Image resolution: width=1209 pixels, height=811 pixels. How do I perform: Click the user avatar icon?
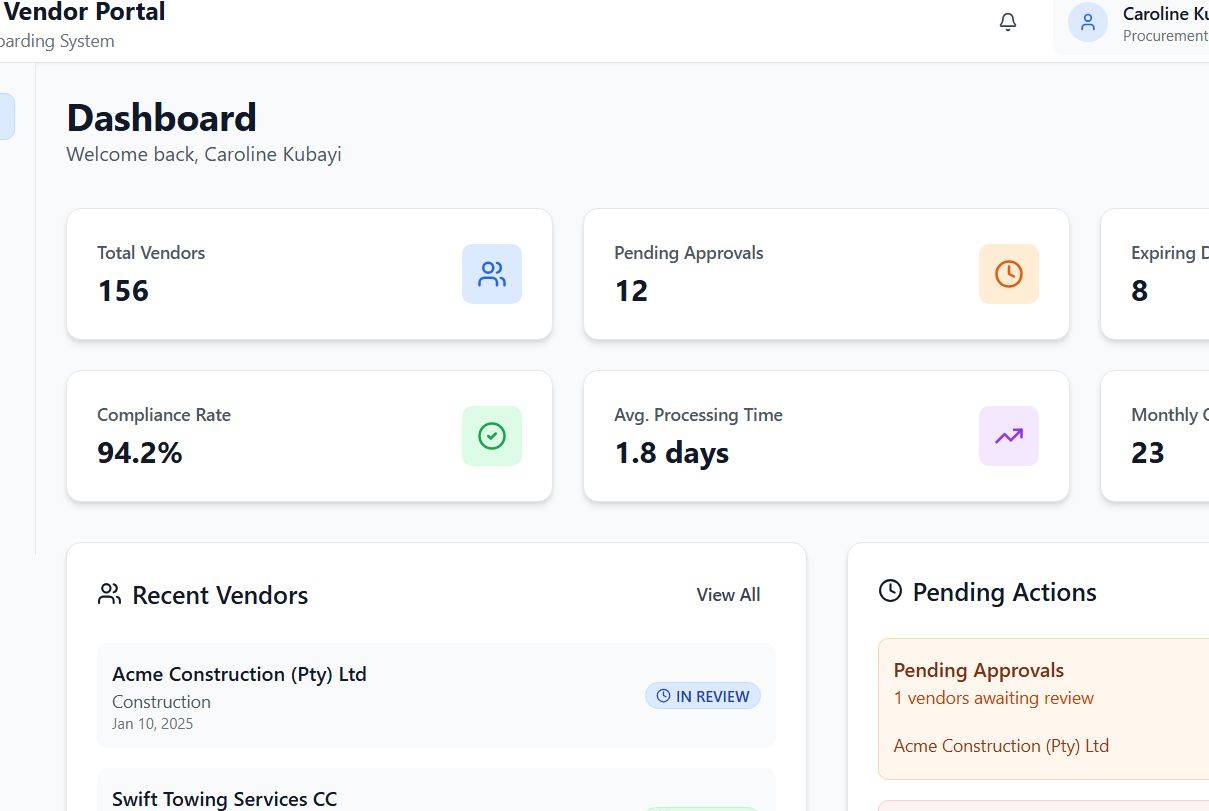click(1087, 22)
